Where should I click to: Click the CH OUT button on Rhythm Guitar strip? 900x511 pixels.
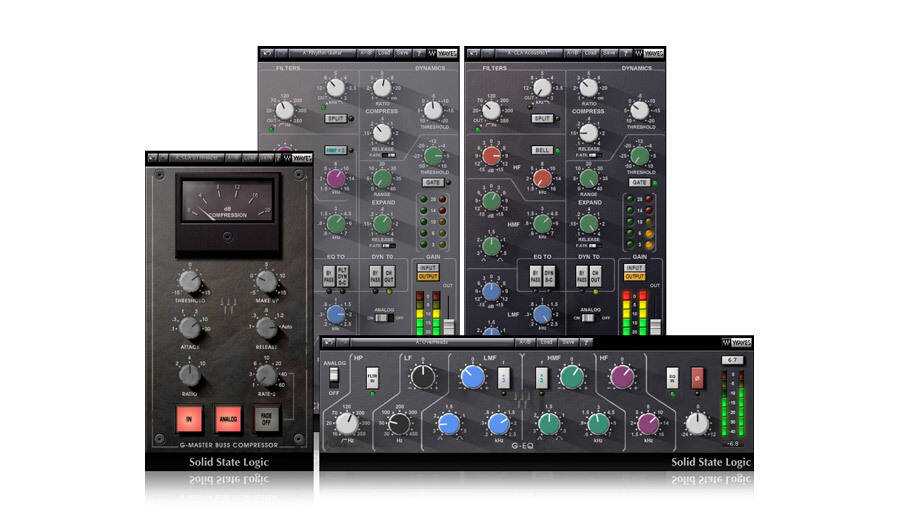(389, 277)
